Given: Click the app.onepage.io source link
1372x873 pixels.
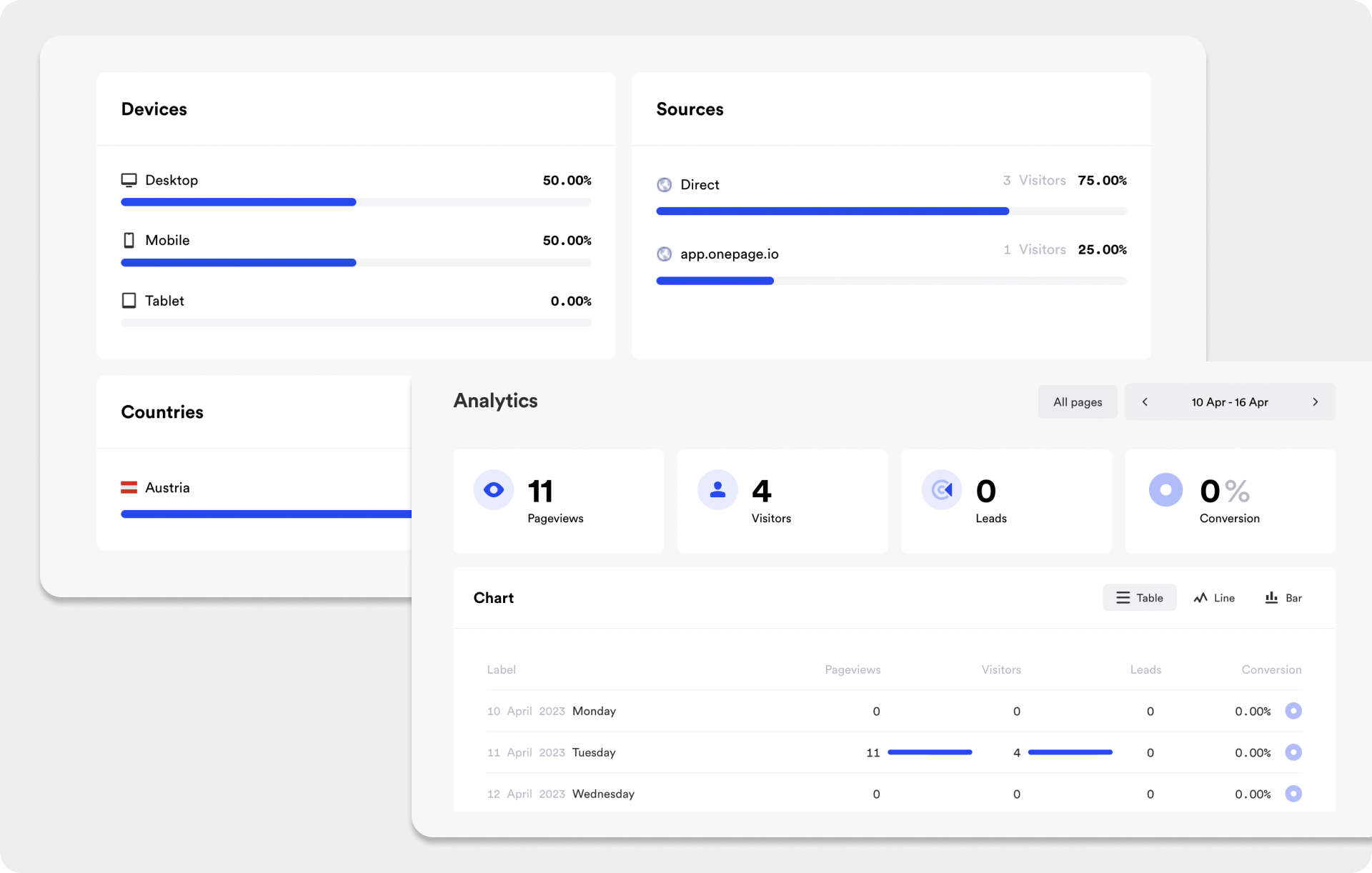Looking at the screenshot, I should 730,254.
